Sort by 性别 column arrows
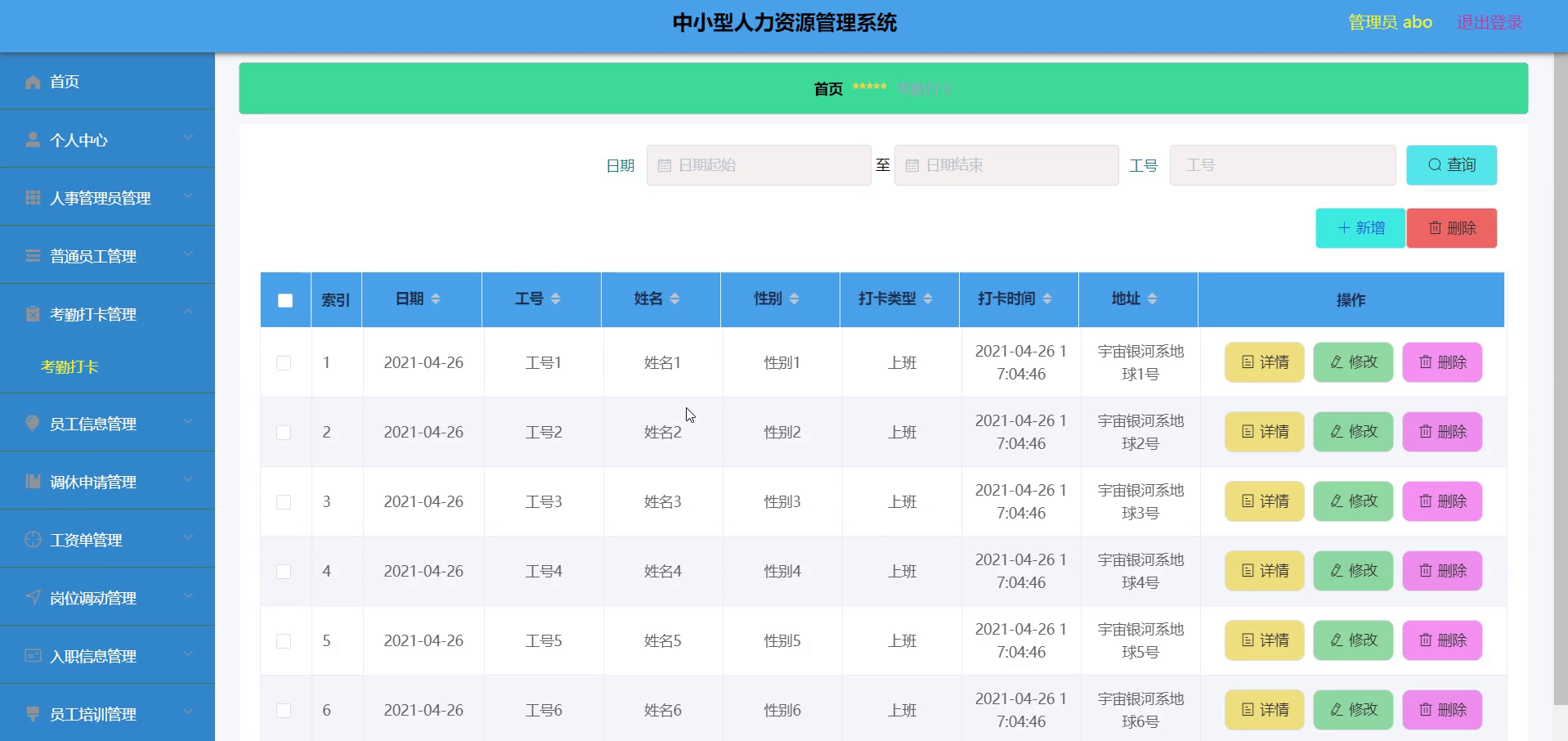Image resolution: width=1568 pixels, height=741 pixels. (795, 299)
